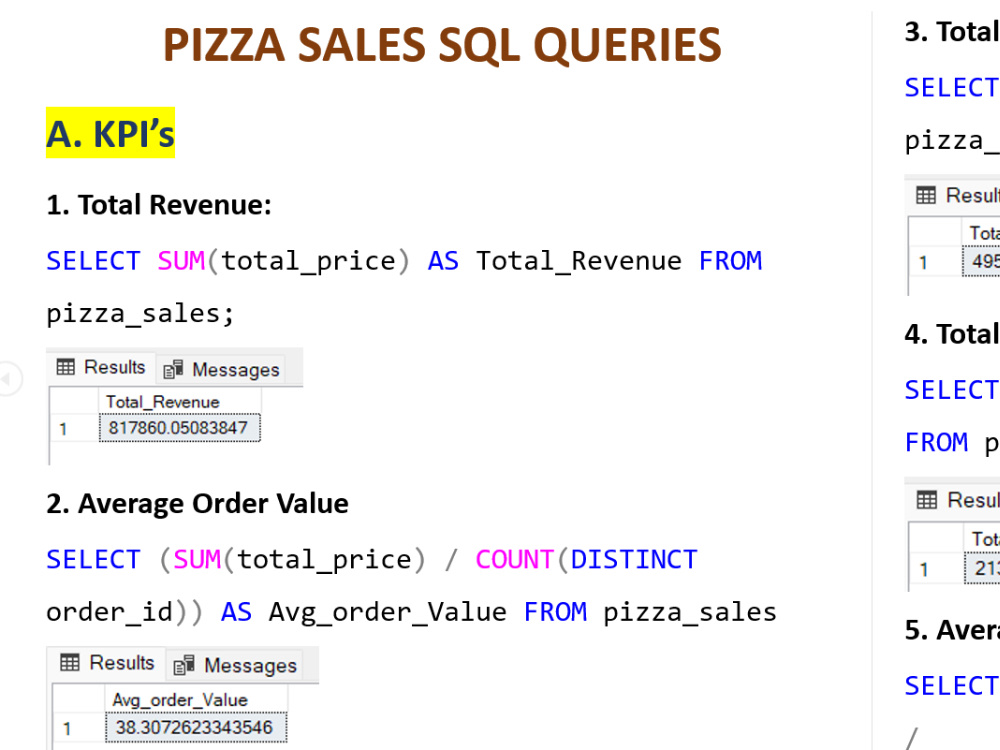The height and width of the screenshot is (750, 1000).
Task: Click the circular back-arrow on the left edge
Action: tap(4, 378)
